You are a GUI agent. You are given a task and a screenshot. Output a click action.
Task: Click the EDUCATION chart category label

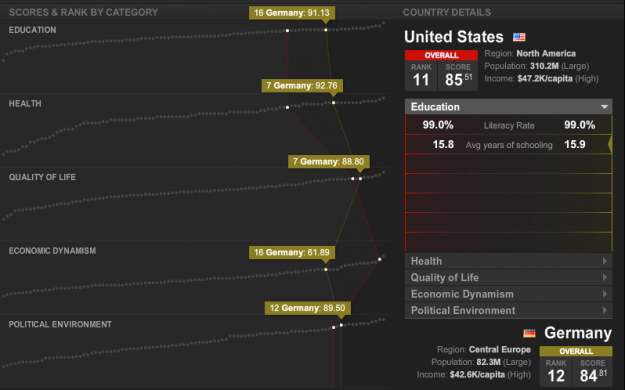(32, 30)
